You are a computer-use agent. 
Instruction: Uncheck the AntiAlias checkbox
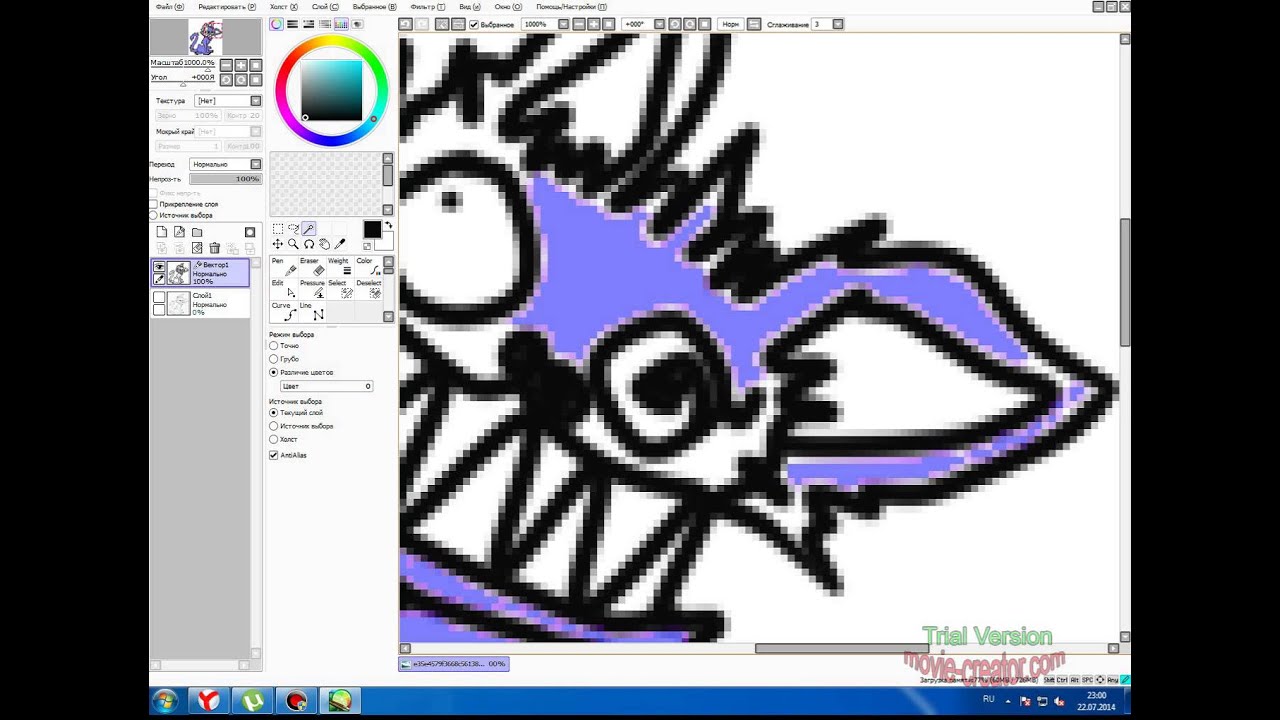[274, 455]
